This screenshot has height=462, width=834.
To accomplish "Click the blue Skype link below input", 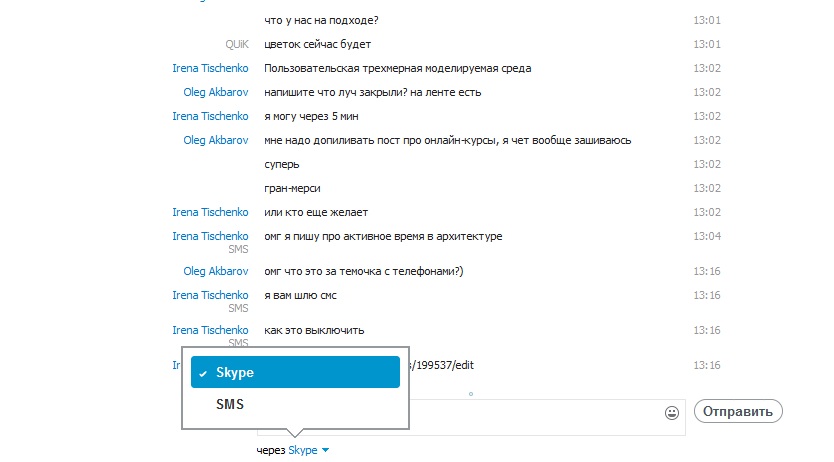I will (x=303, y=450).
